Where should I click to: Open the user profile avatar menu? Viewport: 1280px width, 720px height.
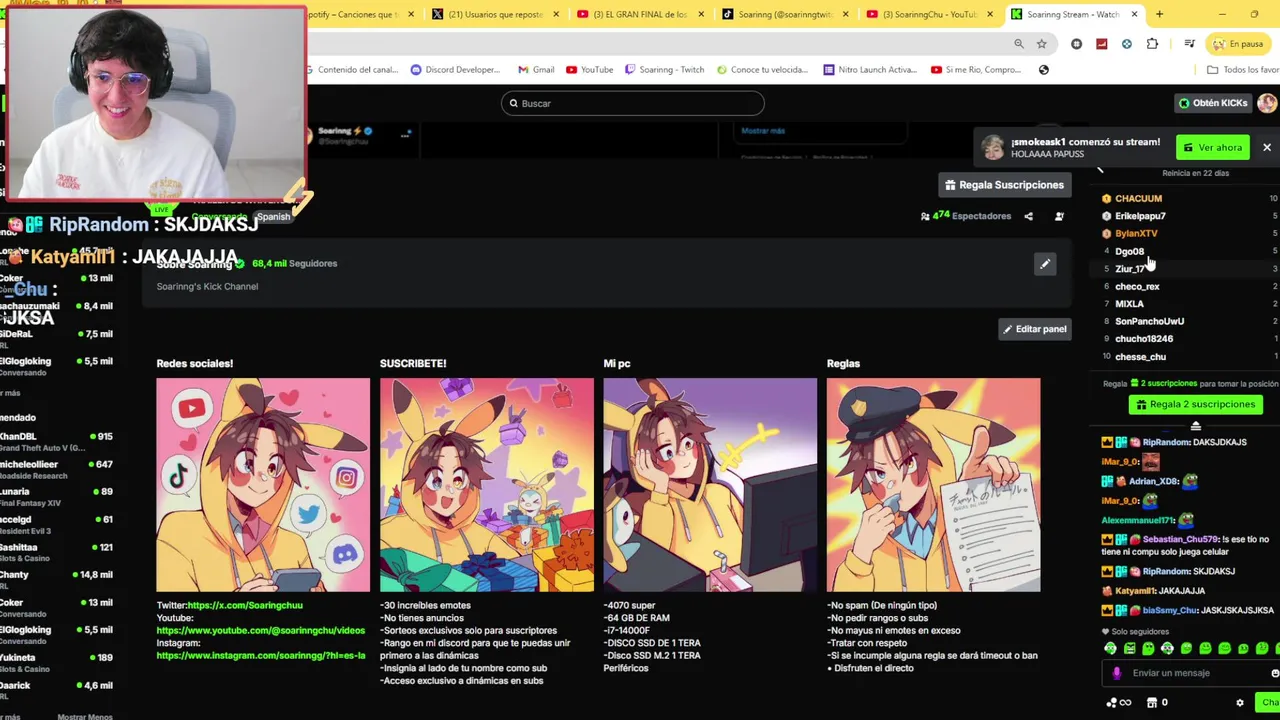pos(1267,103)
